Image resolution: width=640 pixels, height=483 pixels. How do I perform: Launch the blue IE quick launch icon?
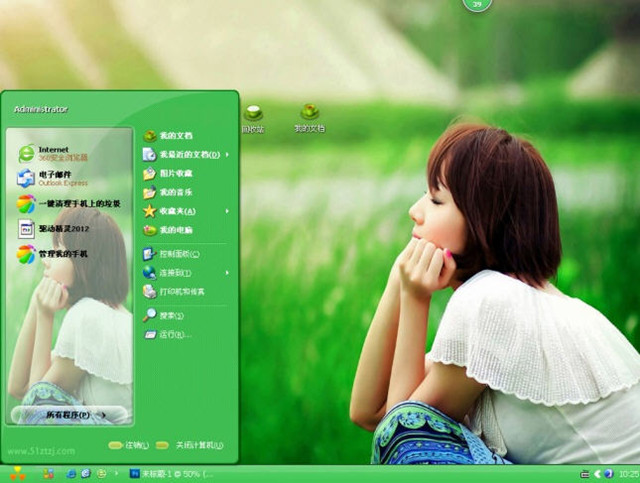tap(71, 474)
